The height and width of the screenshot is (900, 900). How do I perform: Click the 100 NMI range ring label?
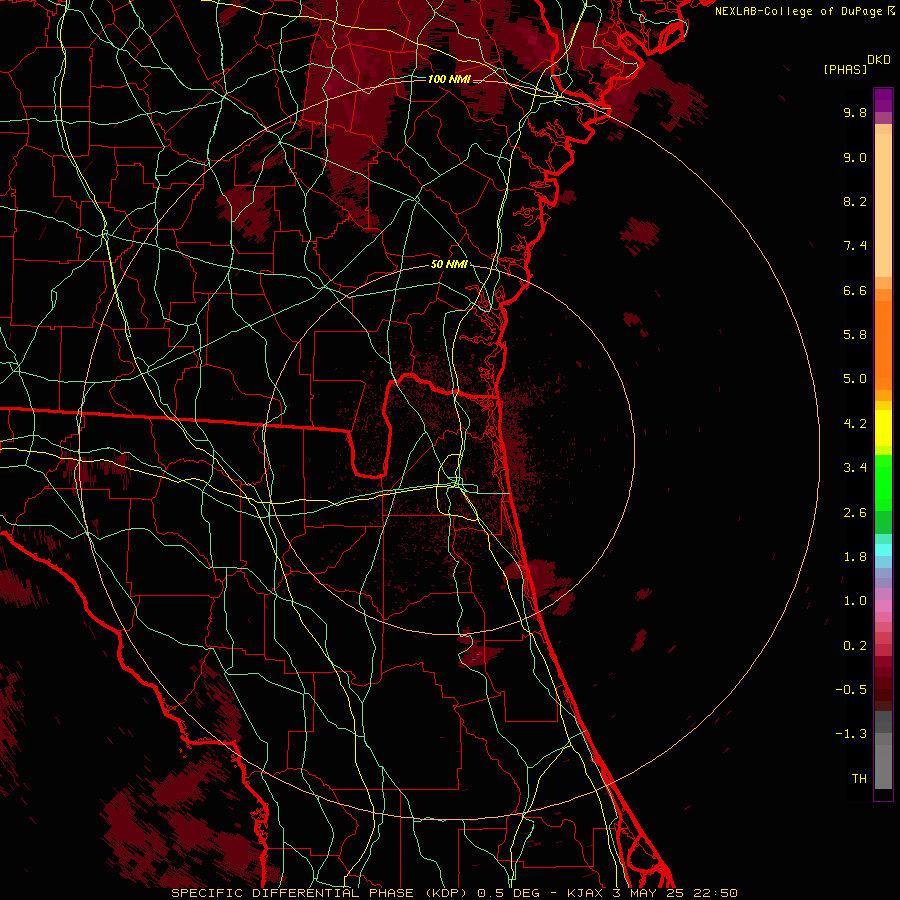(449, 79)
